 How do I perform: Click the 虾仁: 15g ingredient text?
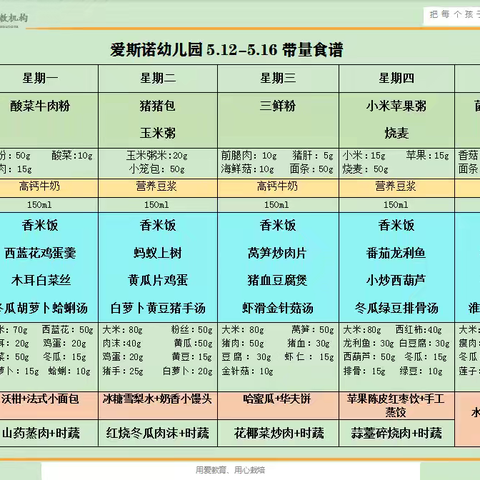[309, 357]
